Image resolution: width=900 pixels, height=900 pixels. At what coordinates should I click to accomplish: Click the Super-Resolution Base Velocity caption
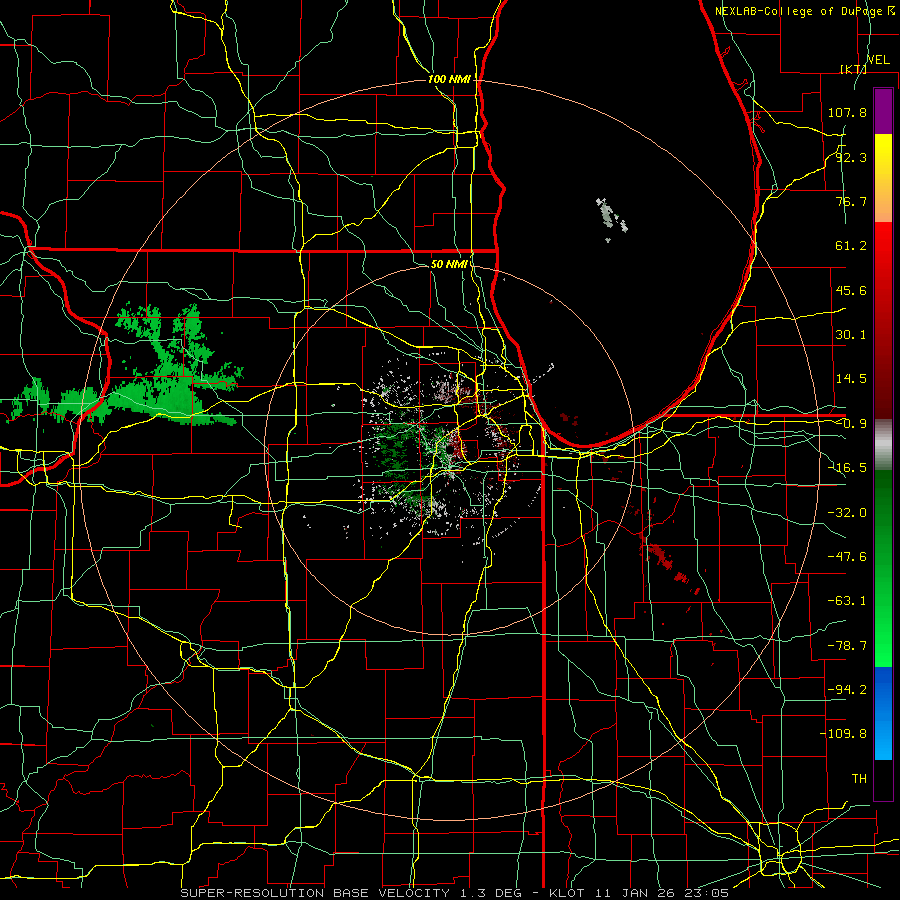[455, 893]
